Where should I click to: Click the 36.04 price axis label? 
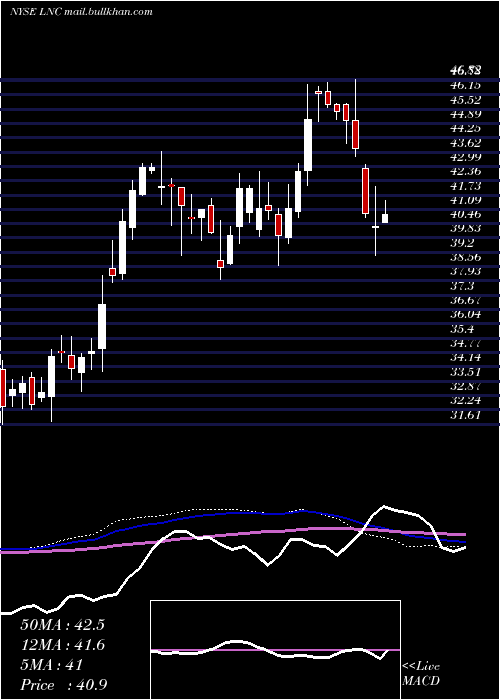tap(465, 314)
